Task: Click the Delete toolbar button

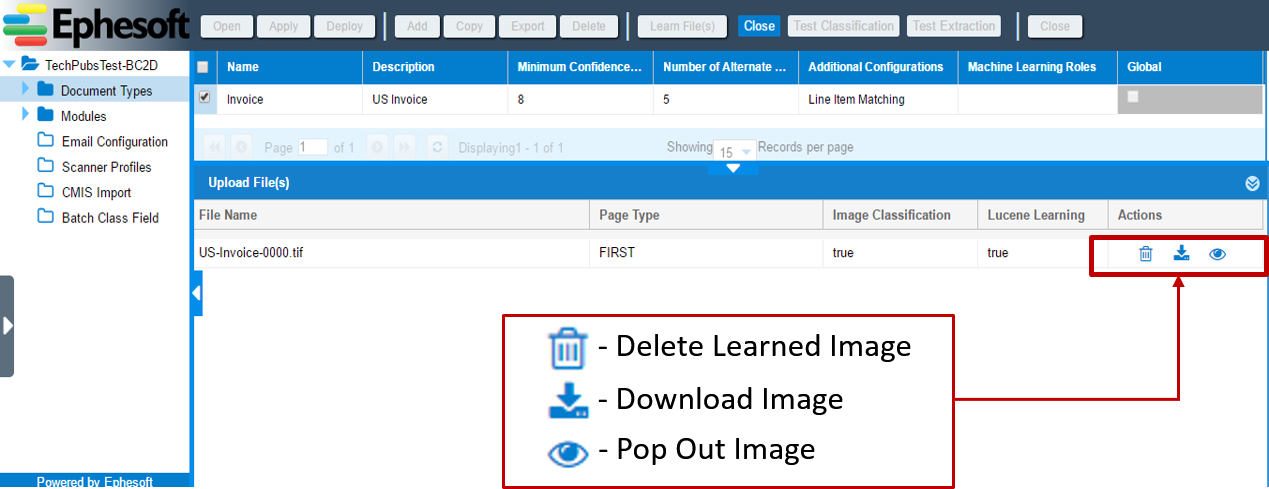Action: point(589,26)
